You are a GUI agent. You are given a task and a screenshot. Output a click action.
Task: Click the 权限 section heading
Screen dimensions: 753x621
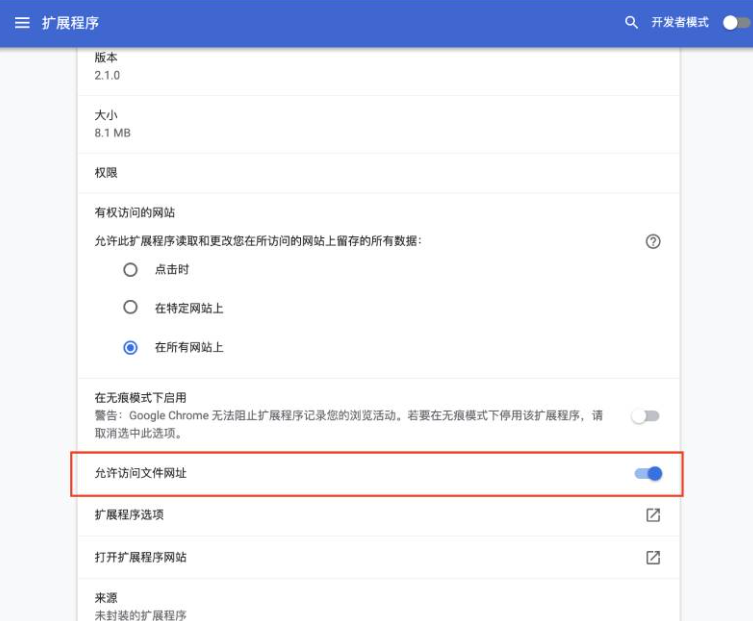(106, 173)
